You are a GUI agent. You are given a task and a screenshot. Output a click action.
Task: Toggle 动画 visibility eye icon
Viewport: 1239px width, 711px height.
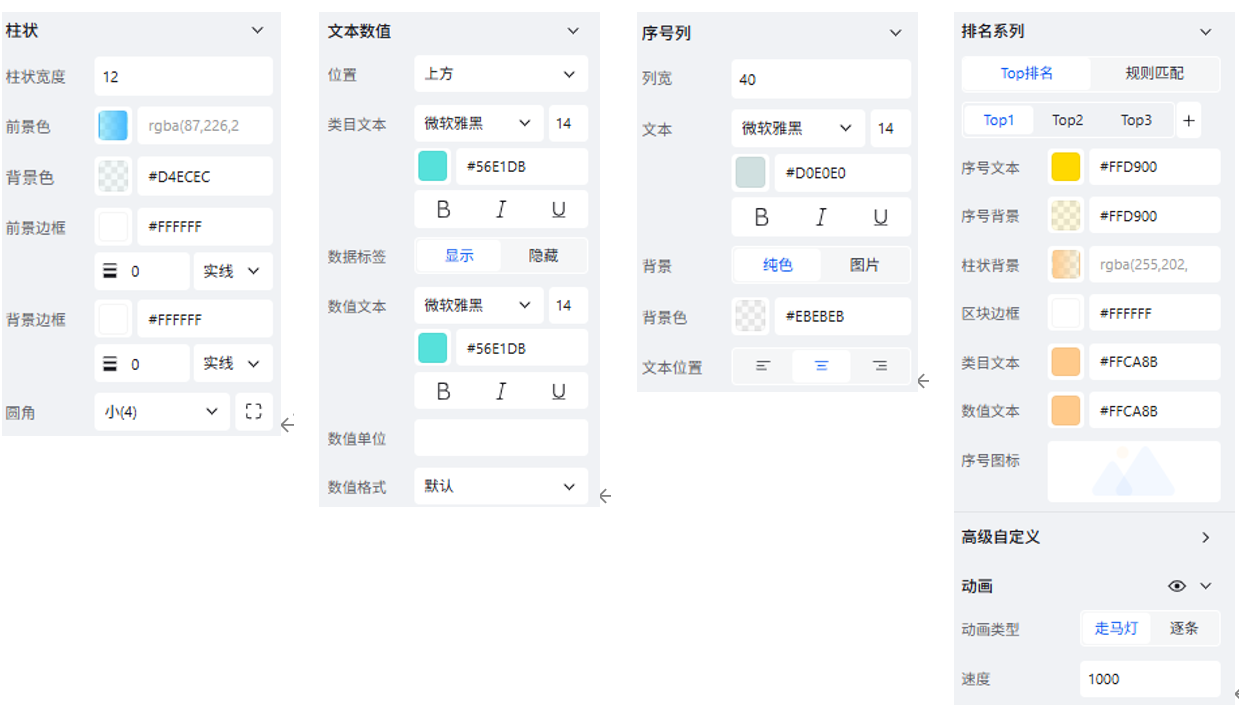click(x=1177, y=586)
